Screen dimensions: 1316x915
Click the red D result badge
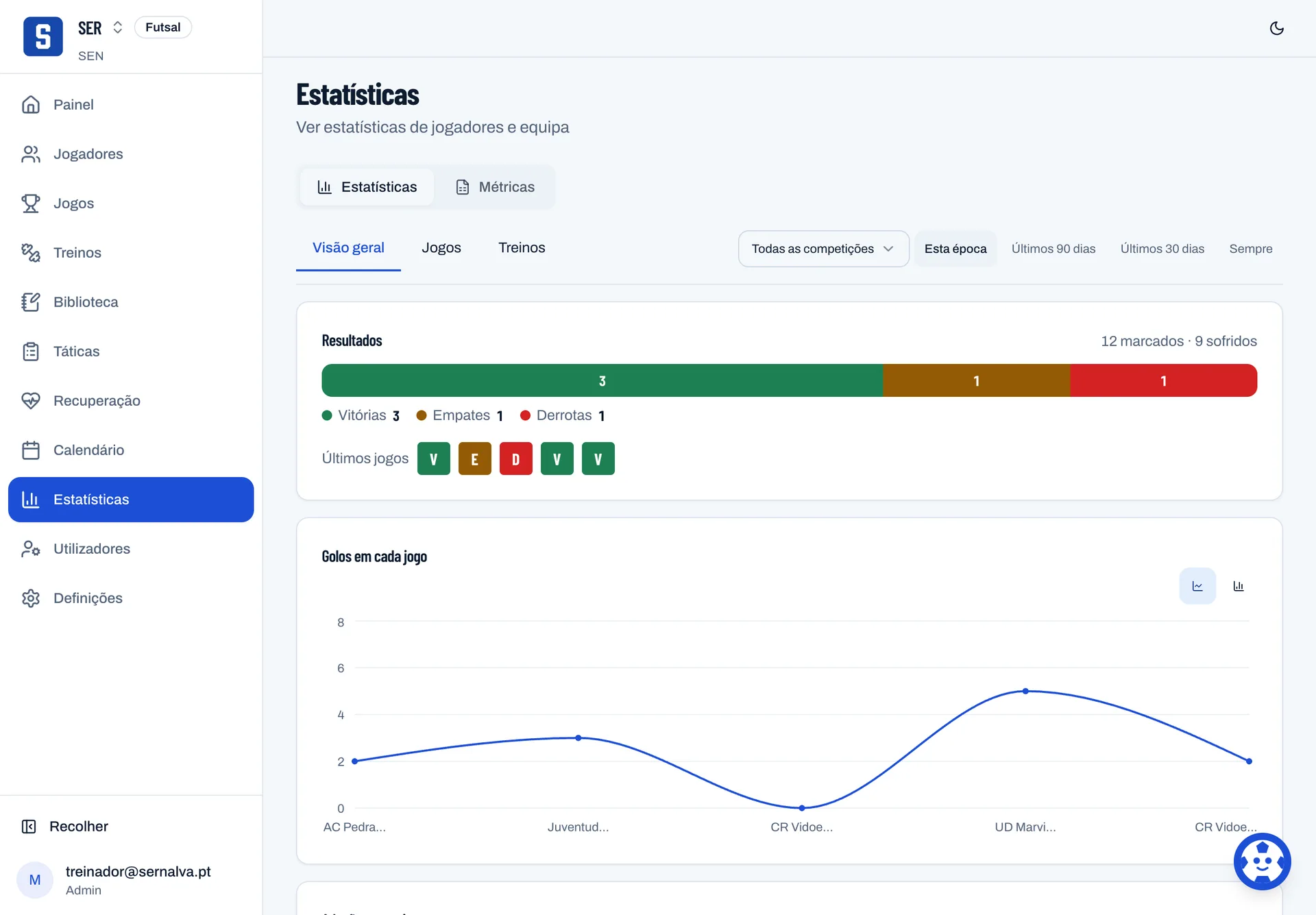click(x=516, y=459)
